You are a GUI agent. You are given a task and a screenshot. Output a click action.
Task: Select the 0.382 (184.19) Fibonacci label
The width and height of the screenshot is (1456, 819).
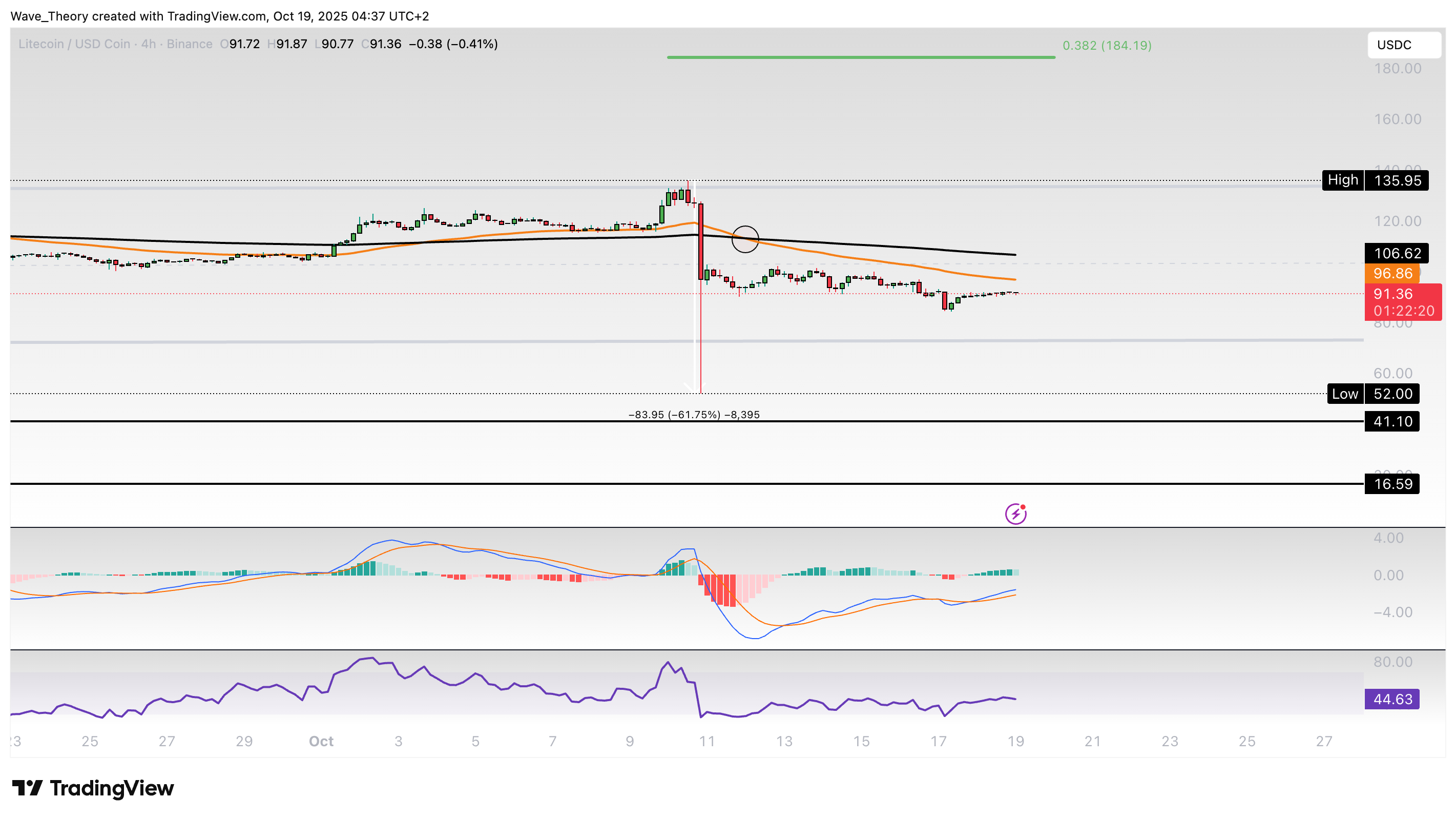[1107, 45]
